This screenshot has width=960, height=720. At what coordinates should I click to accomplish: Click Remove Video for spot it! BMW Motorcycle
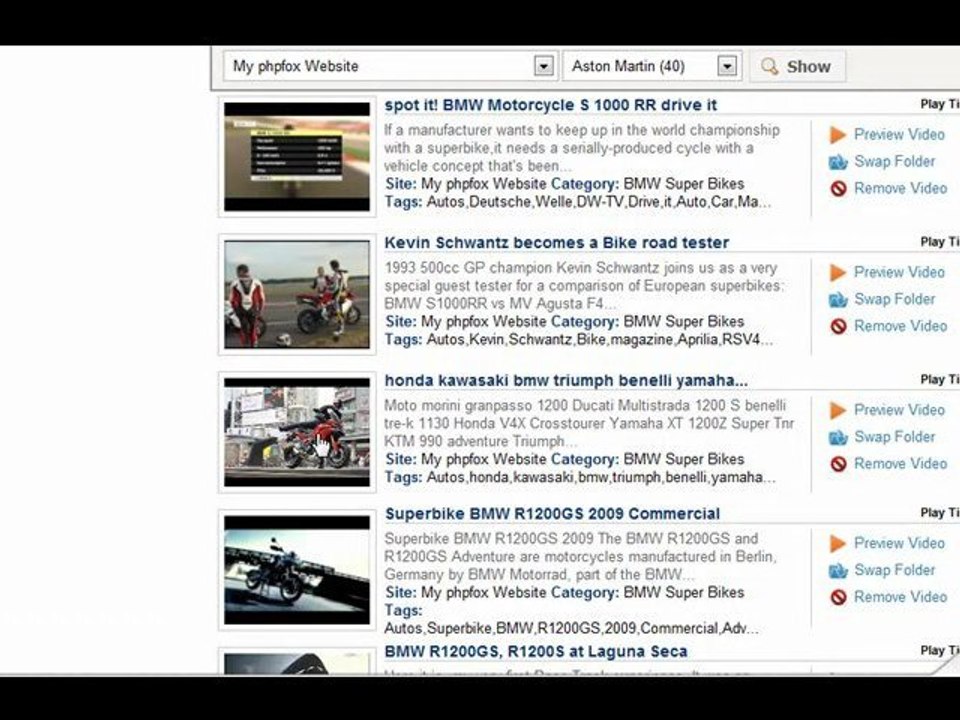point(901,189)
